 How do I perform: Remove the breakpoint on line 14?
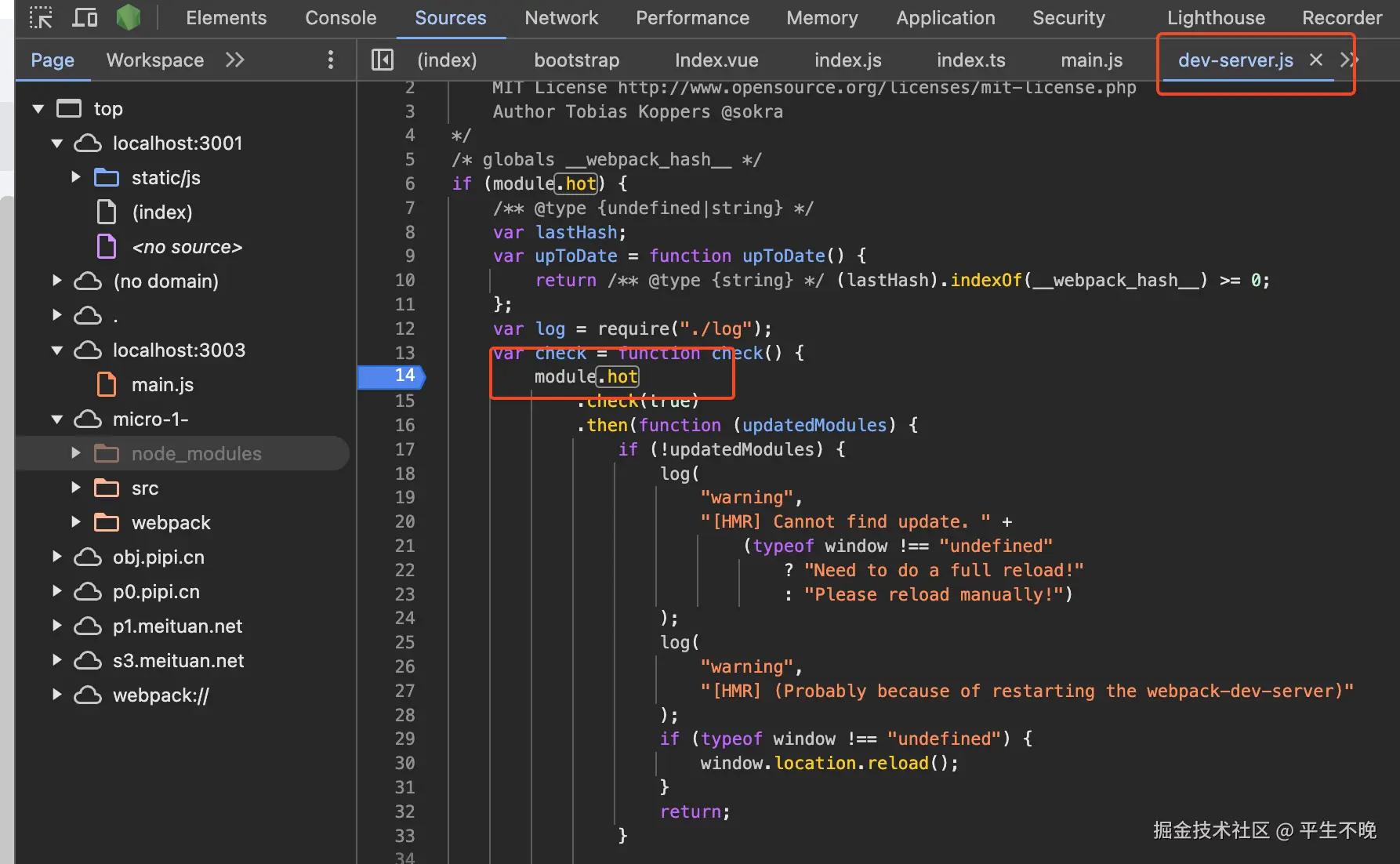[392, 376]
